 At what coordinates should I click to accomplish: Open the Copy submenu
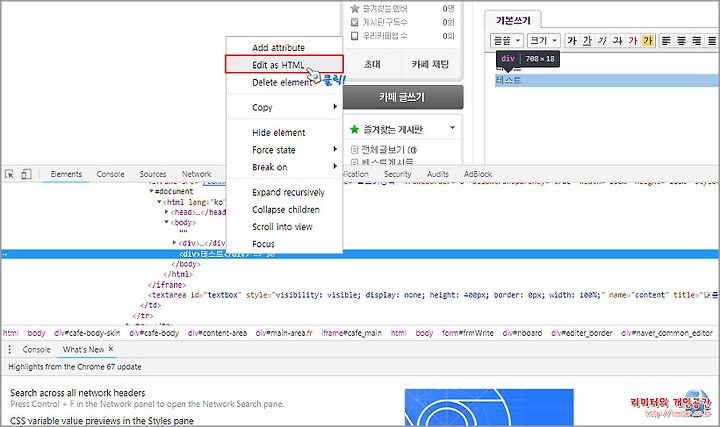coord(285,107)
